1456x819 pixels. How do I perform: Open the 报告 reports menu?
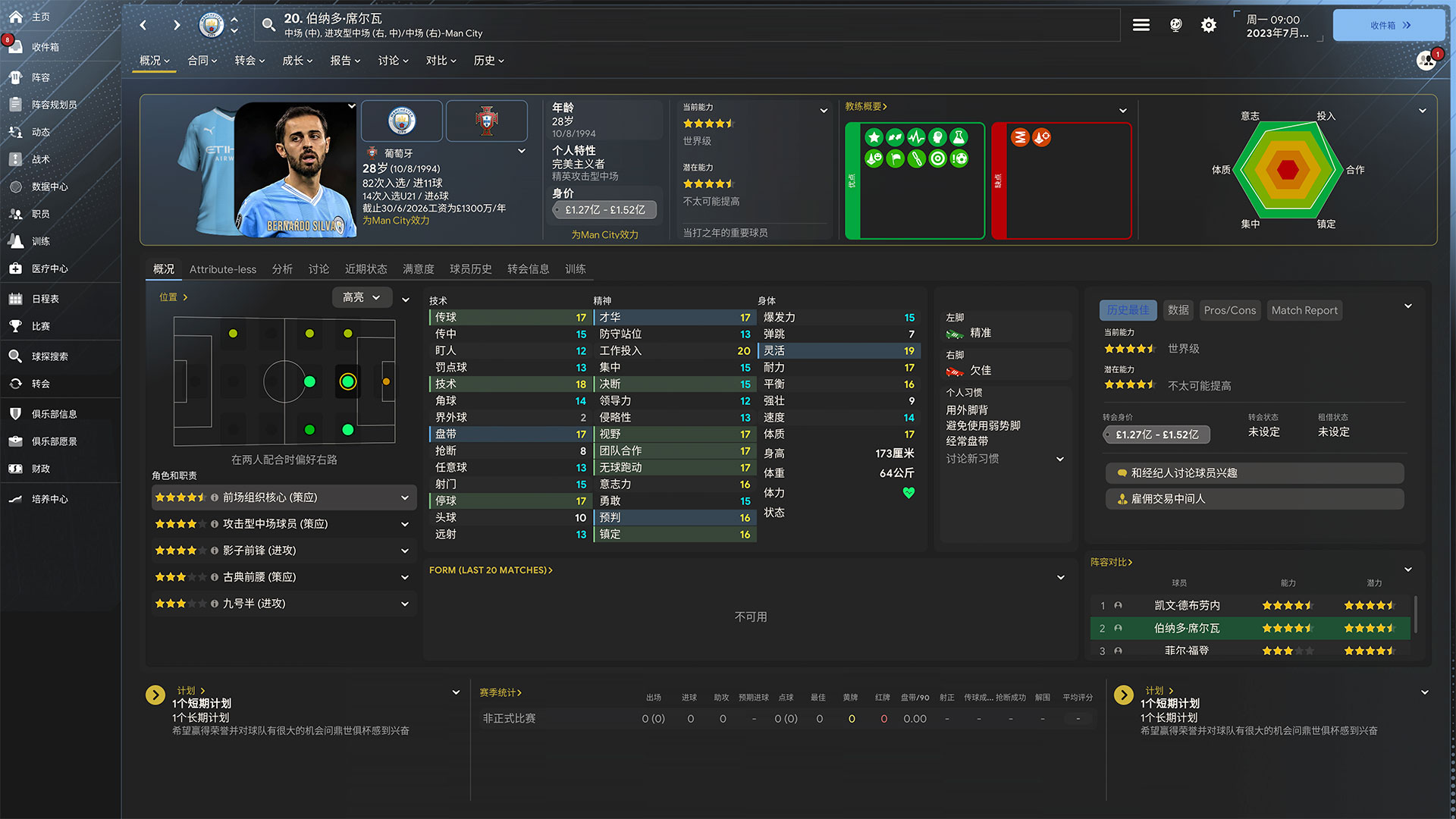[x=345, y=61]
